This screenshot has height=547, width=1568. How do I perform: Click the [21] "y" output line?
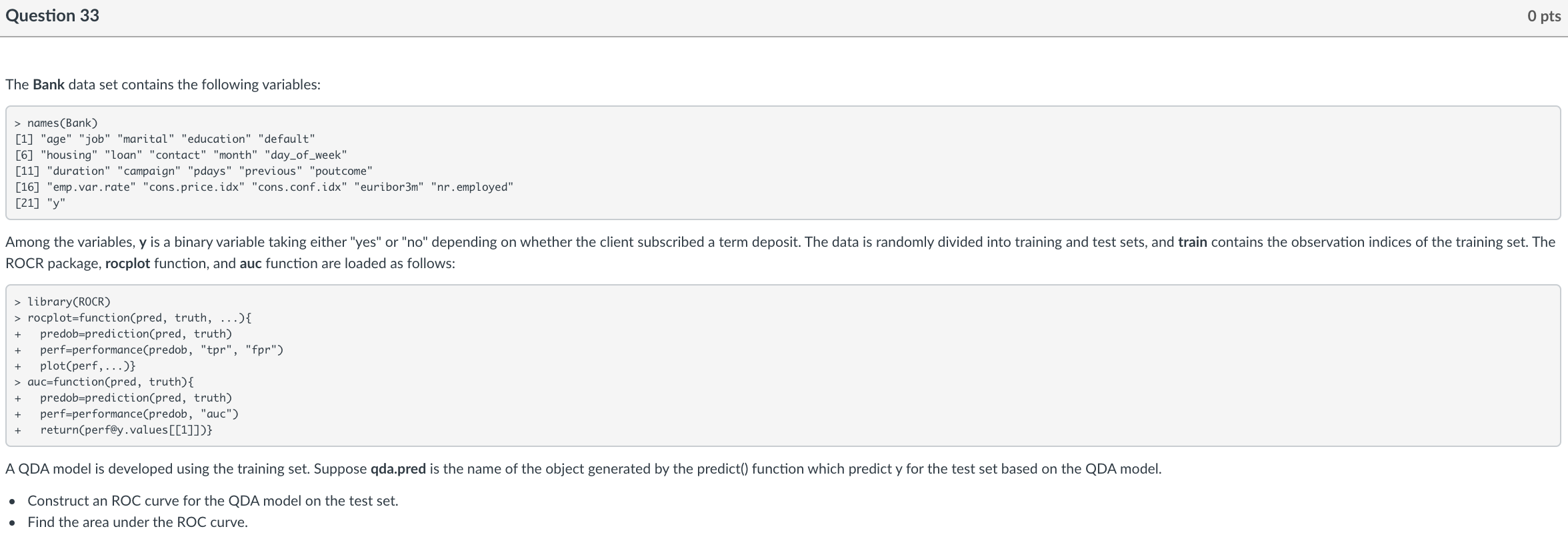pos(40,203)
